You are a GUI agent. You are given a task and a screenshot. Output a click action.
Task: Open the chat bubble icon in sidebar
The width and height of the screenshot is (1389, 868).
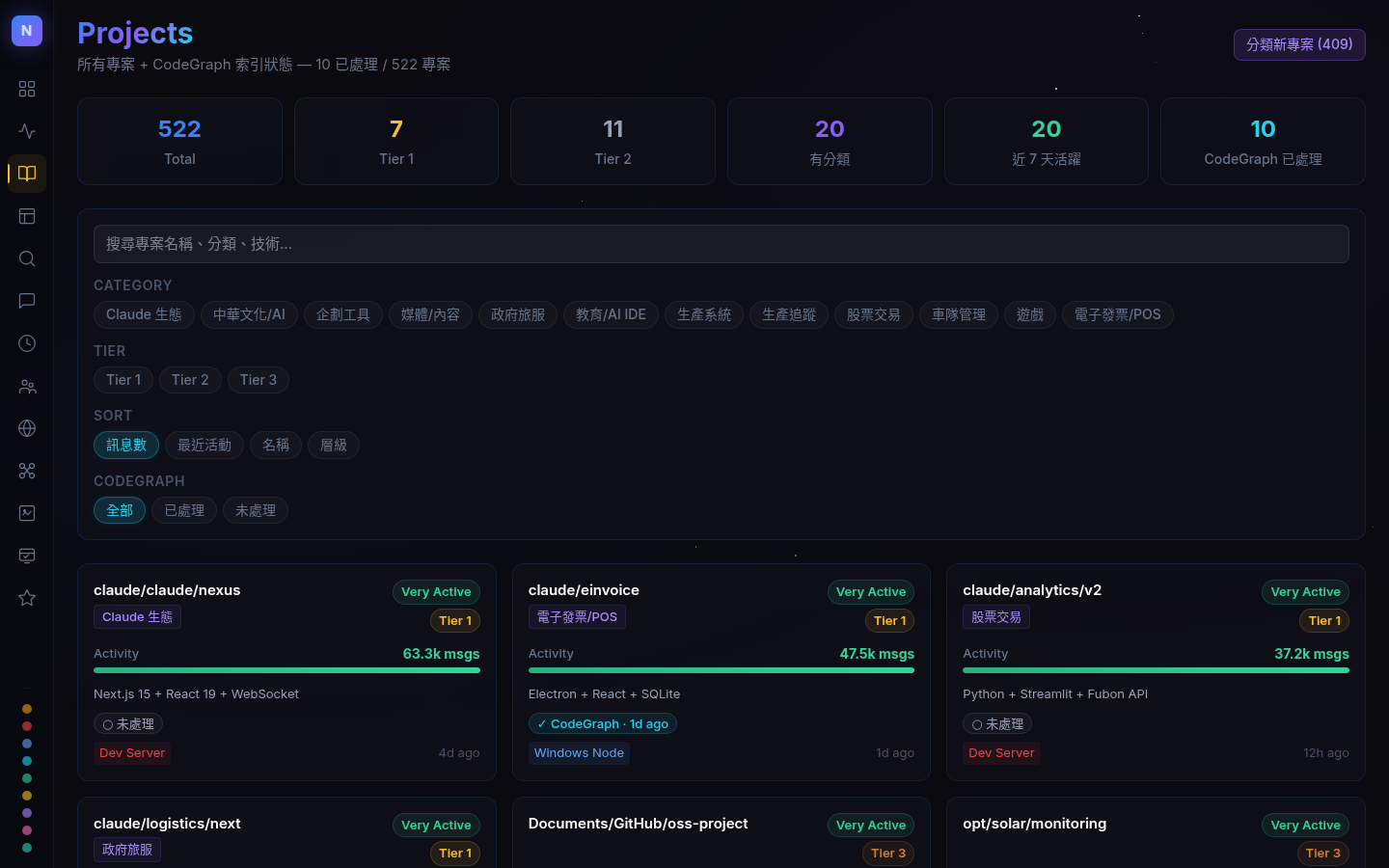point(27,301)
